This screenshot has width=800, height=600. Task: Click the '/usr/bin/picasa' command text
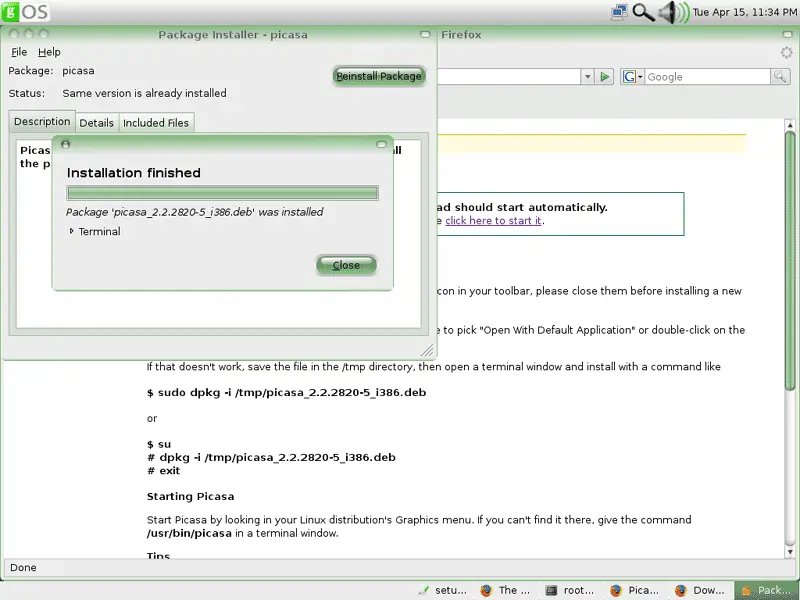point(189,533)
